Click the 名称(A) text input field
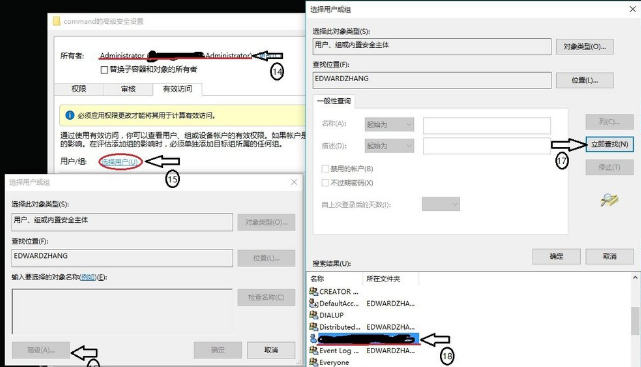 pyautogui.click(x=486, y=125)
